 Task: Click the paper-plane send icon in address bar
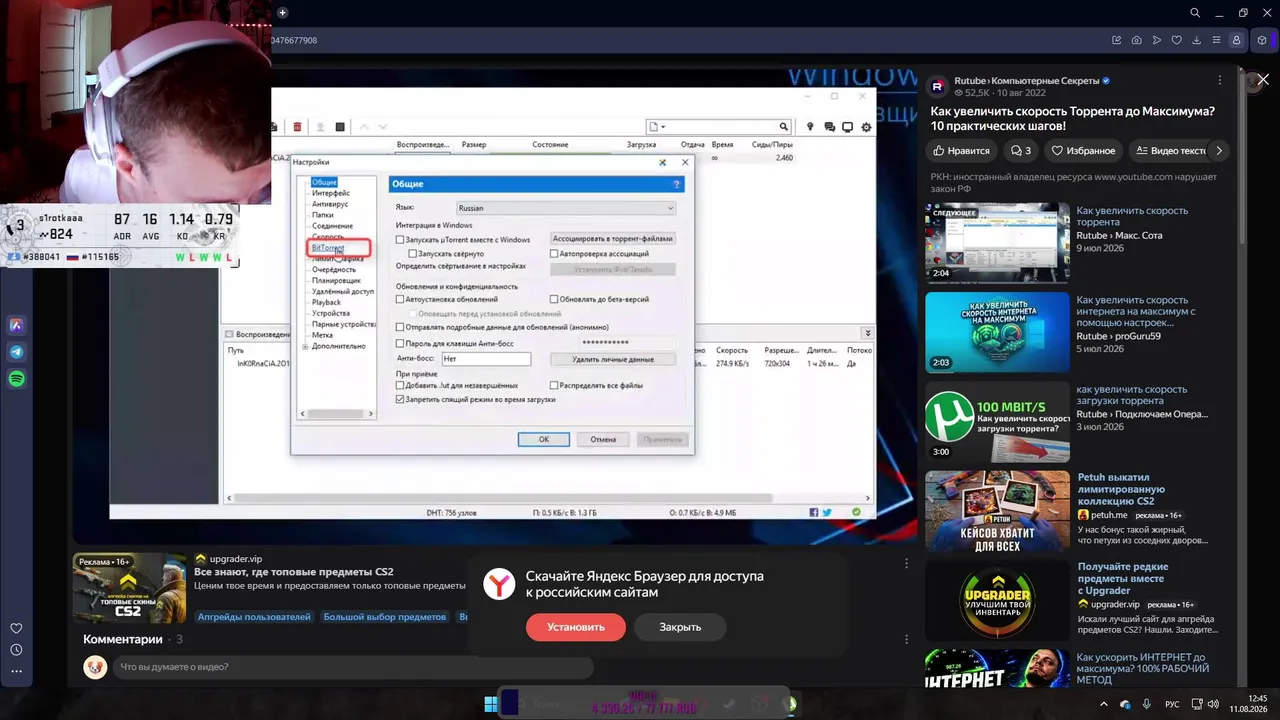(1157, 40)
